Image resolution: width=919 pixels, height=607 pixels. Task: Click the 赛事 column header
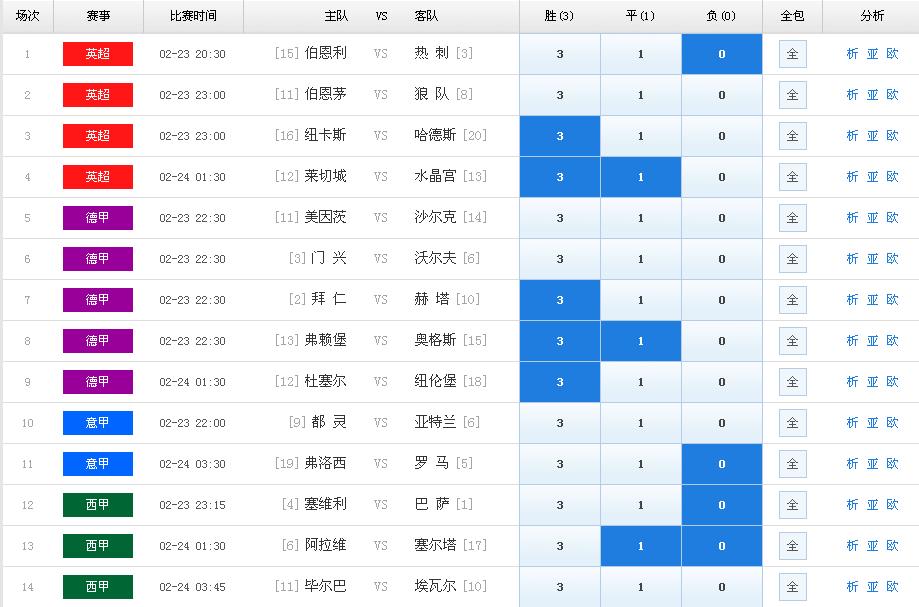pyautogui.click(x=98, y=16)
